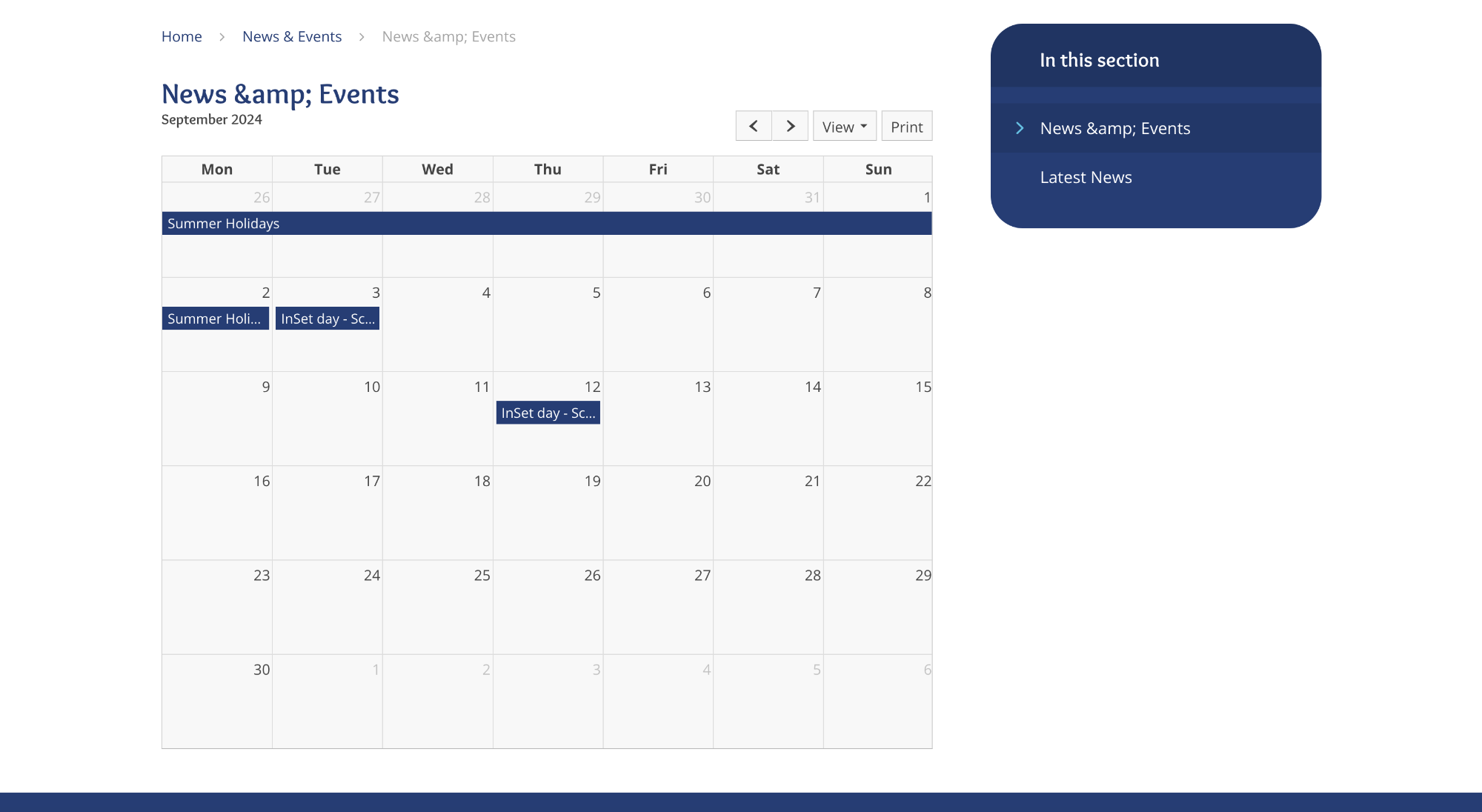The image size is (1482, 812).
Task: Click the next month navigation arrow
Action: (x=791, y=125)
